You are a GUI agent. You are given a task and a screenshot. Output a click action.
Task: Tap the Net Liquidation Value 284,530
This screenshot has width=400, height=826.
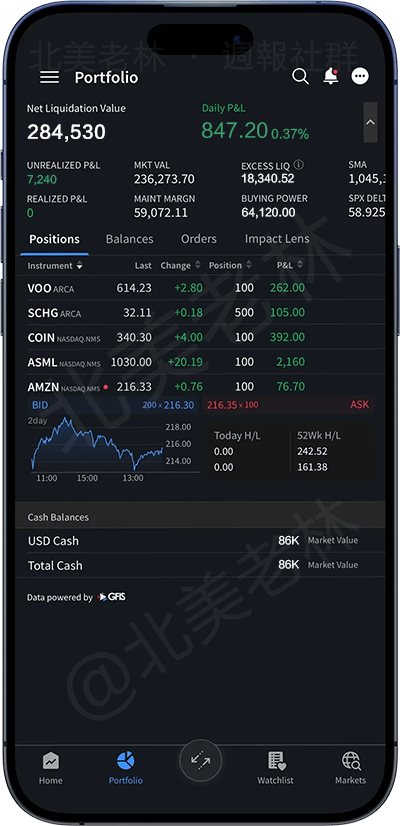click(x=66, y=132)
